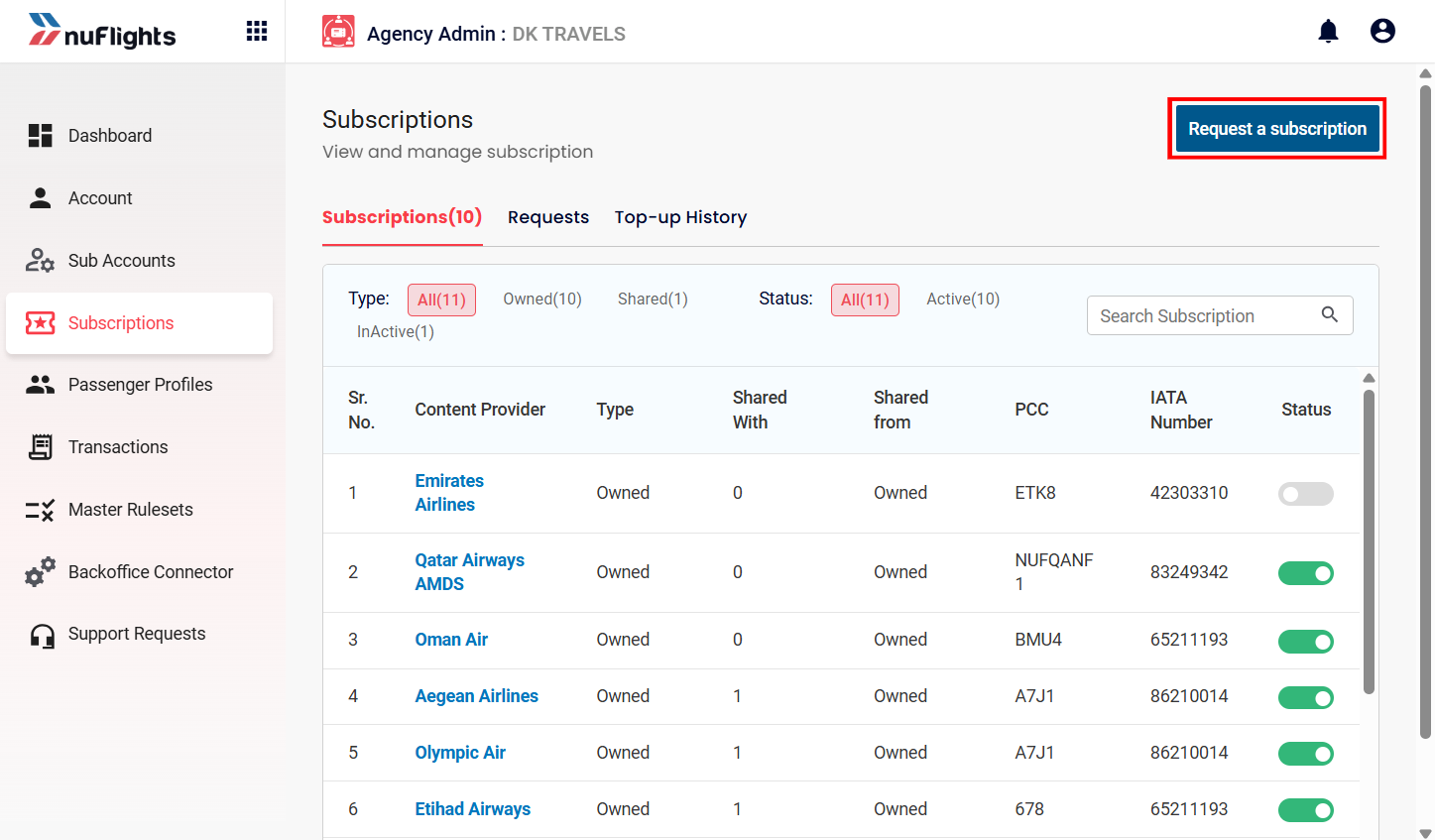Click the PCC column header
Screen dimensions: 1435x840
1031,410
